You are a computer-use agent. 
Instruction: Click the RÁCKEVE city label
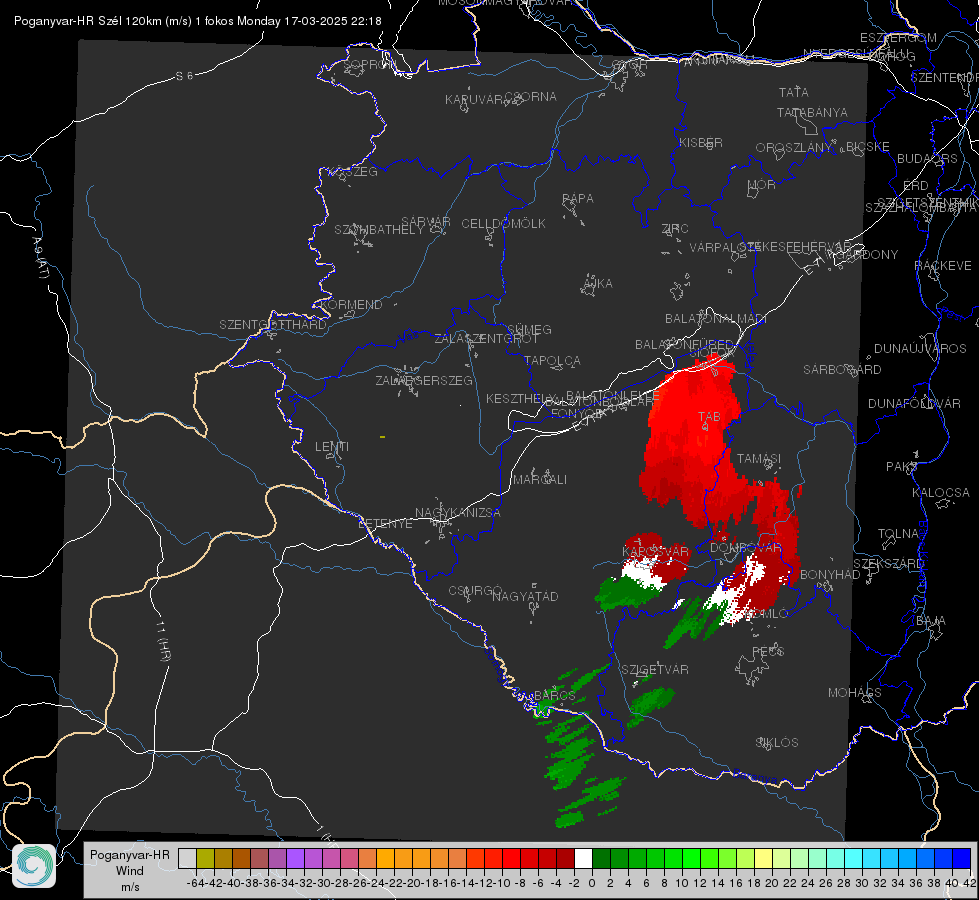click(943, 266)
